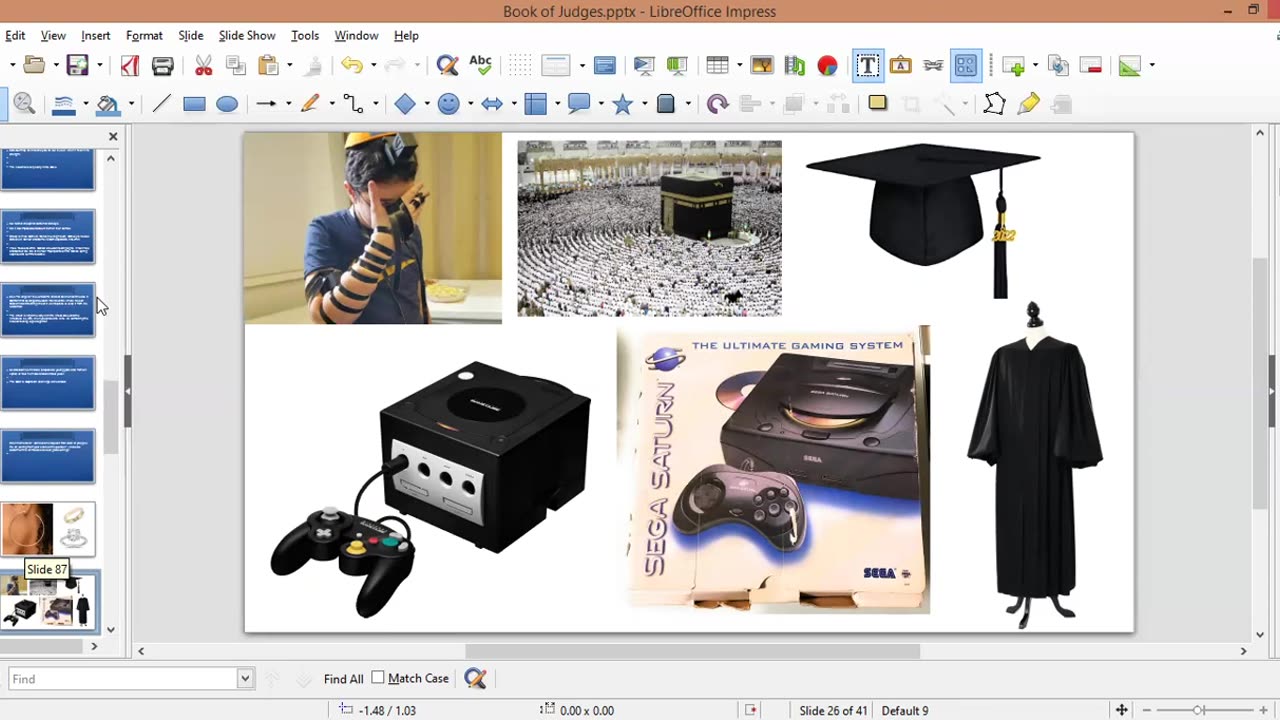Image resolution: width=1280 pixels, height=720 pixels.
Task: Open the Tools menu
Action: click(x=305, y=35)
